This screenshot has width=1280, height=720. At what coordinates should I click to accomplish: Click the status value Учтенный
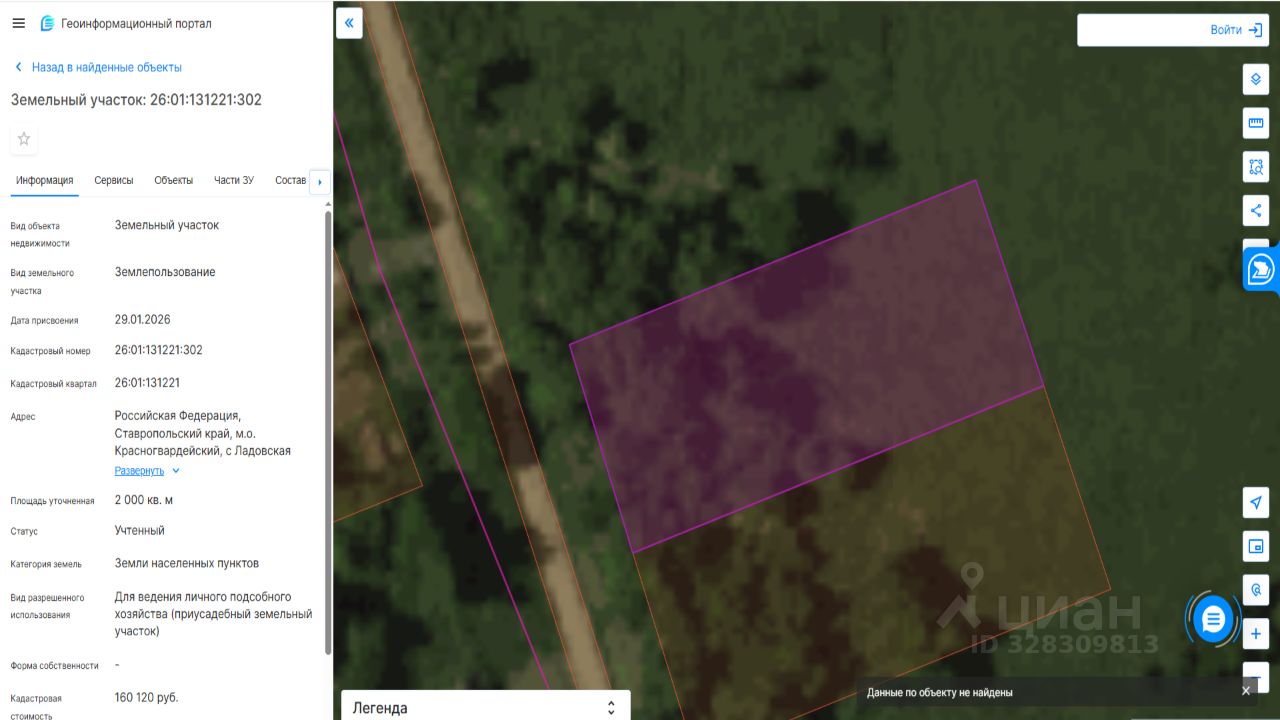140,530
